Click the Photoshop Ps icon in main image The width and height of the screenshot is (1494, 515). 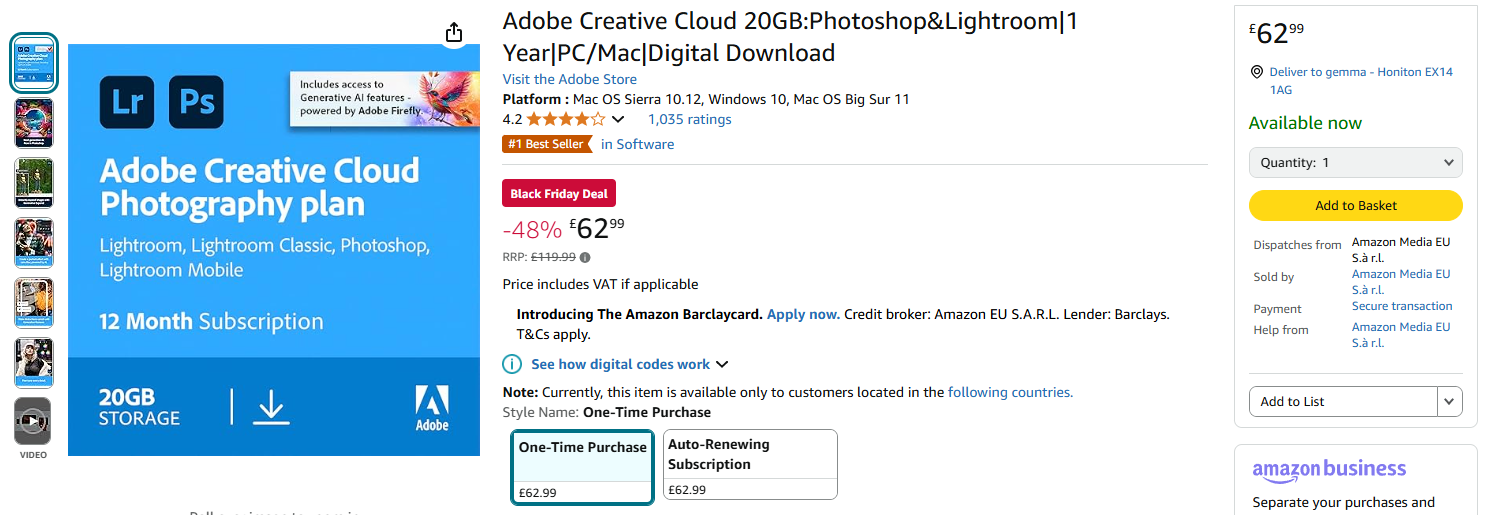[196, 101]
